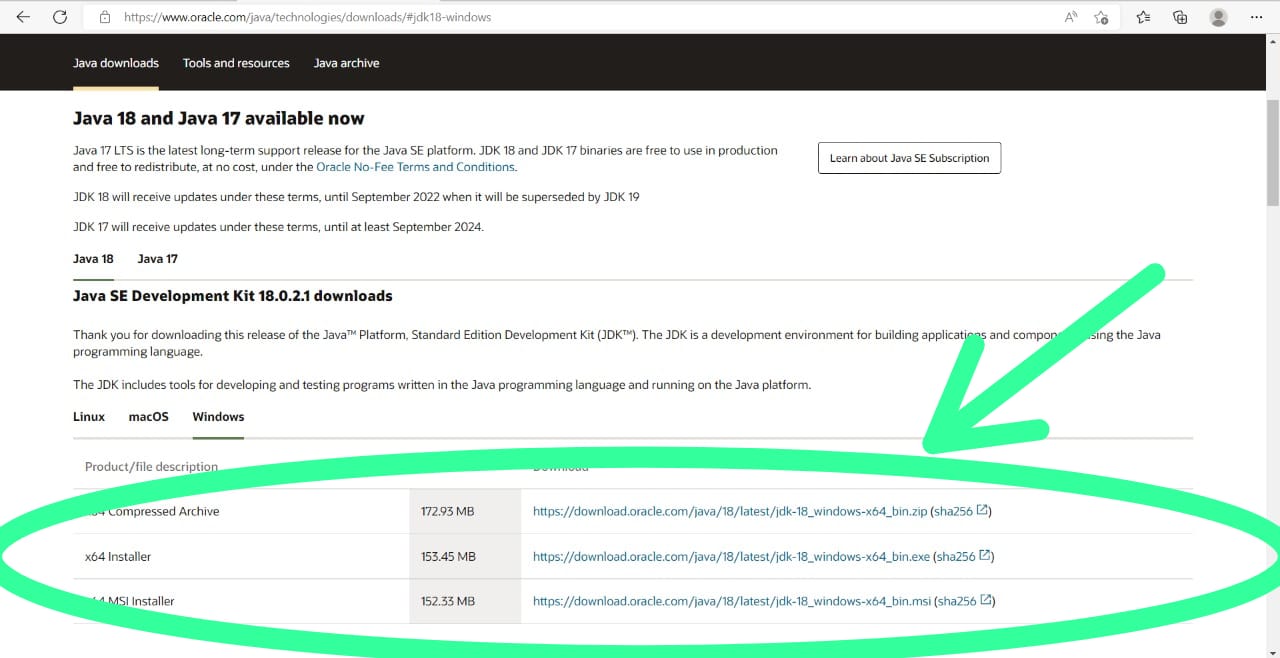
Task: Download the jdk-18_windows-x64_bin.exe link
Action: 731,556
